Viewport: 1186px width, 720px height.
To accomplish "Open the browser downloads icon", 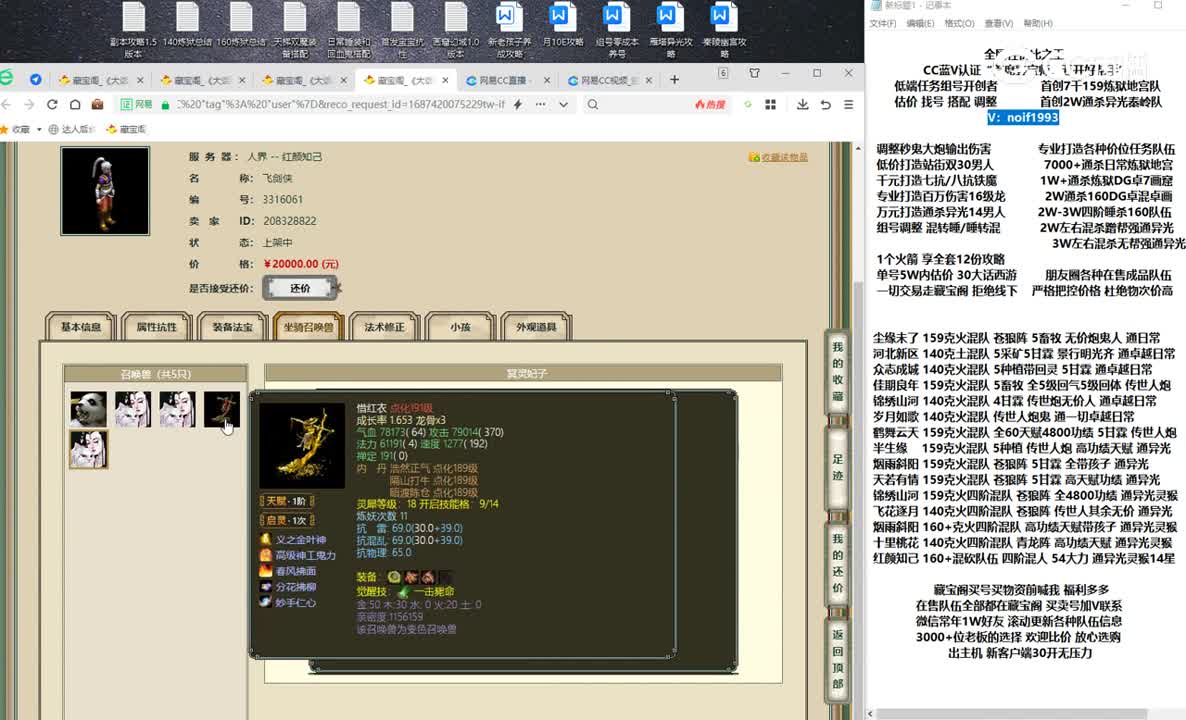I will tap(803, 104).
